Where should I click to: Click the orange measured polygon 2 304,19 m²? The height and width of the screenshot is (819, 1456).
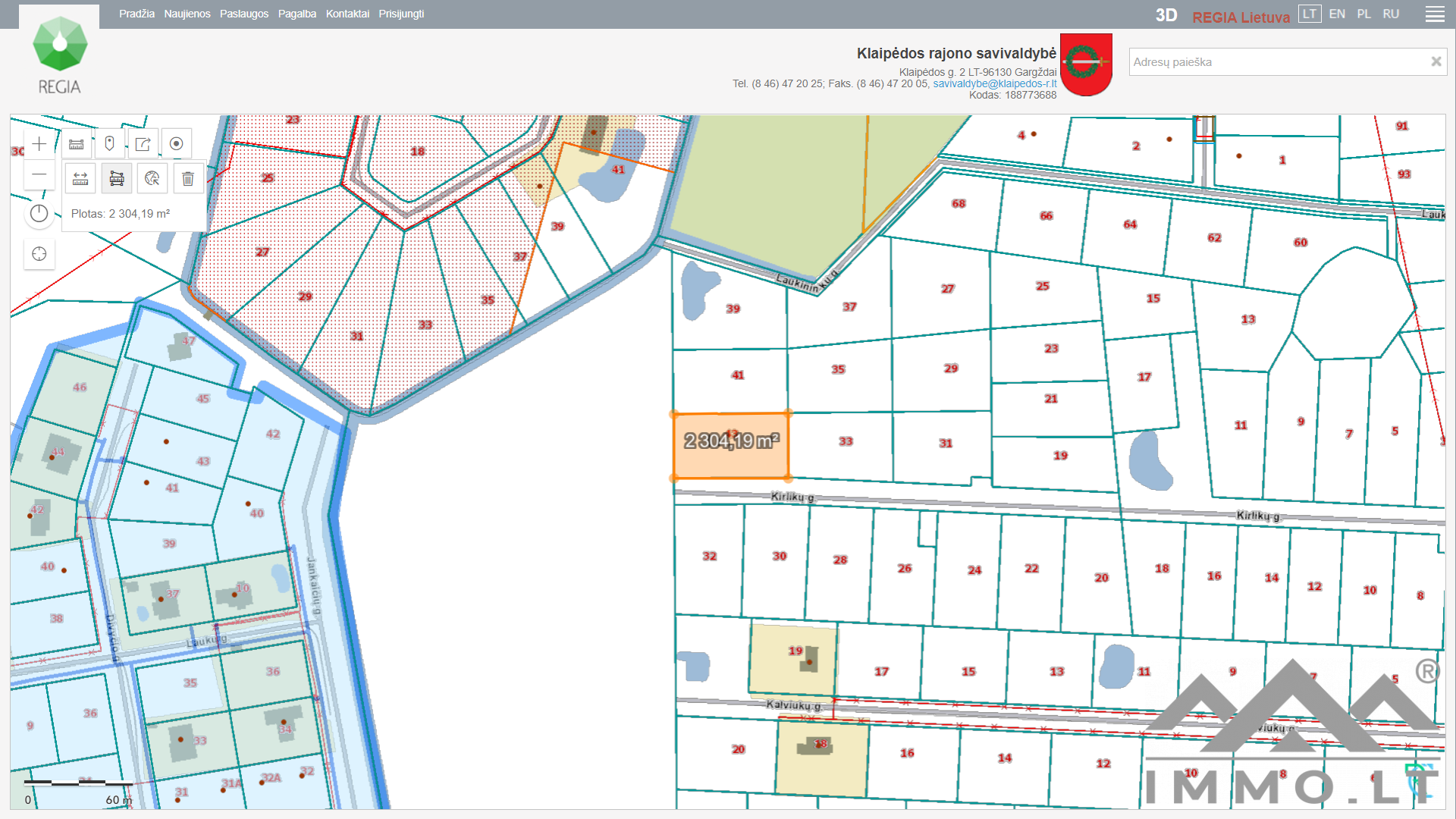pos(731,446)
